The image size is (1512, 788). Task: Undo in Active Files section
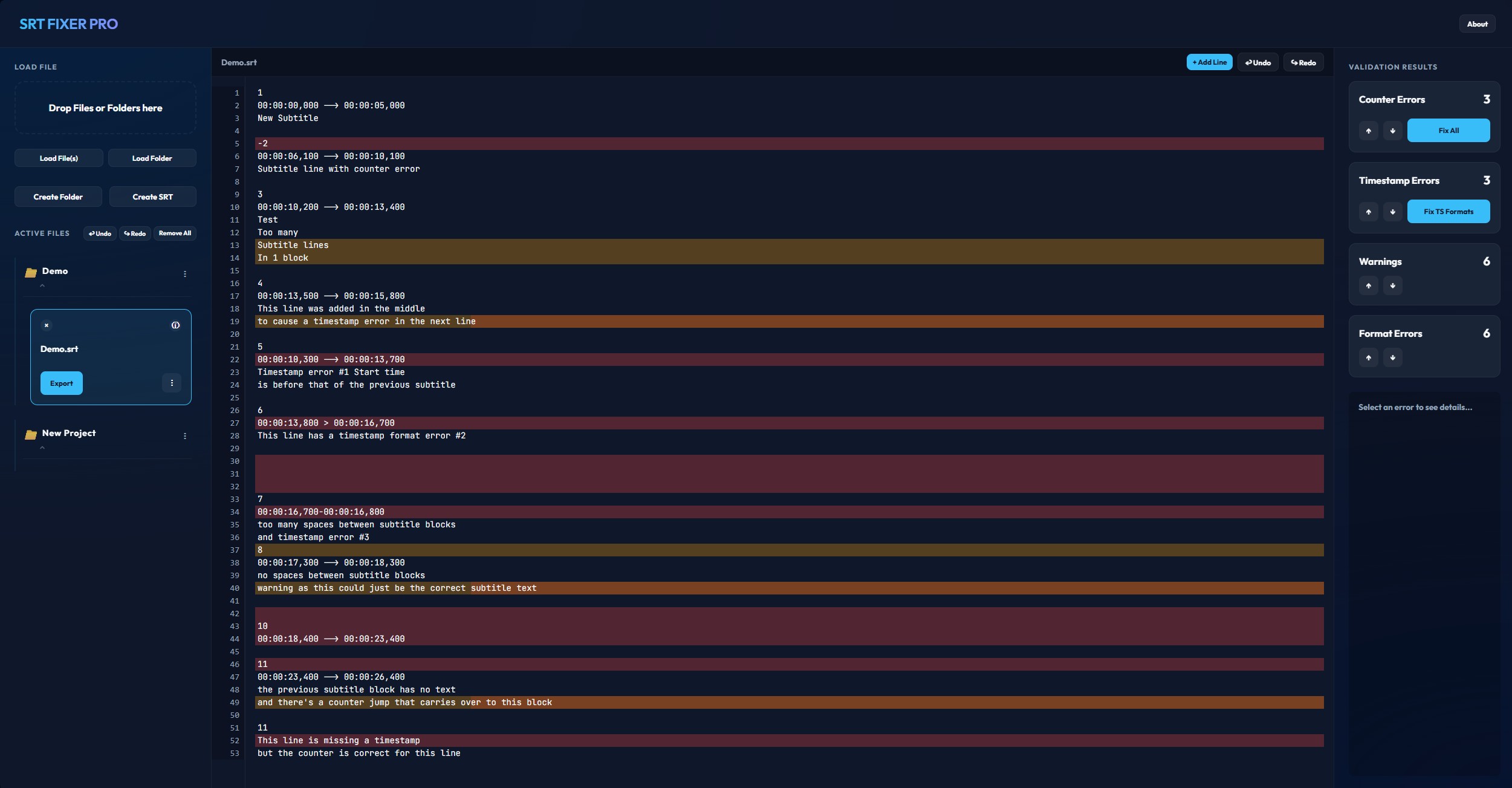click(100, 233)
